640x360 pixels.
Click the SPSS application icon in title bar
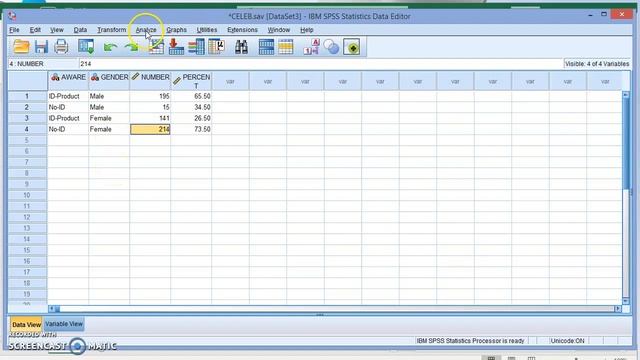click(x=13, y=16)
